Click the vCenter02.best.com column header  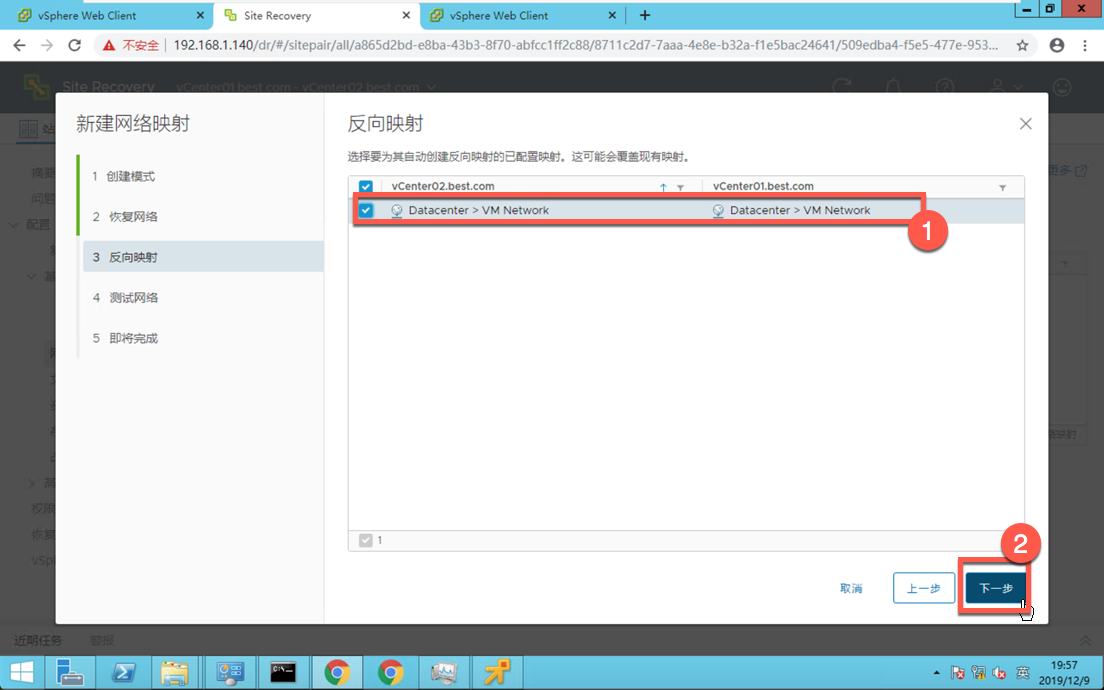click(443, 186)
